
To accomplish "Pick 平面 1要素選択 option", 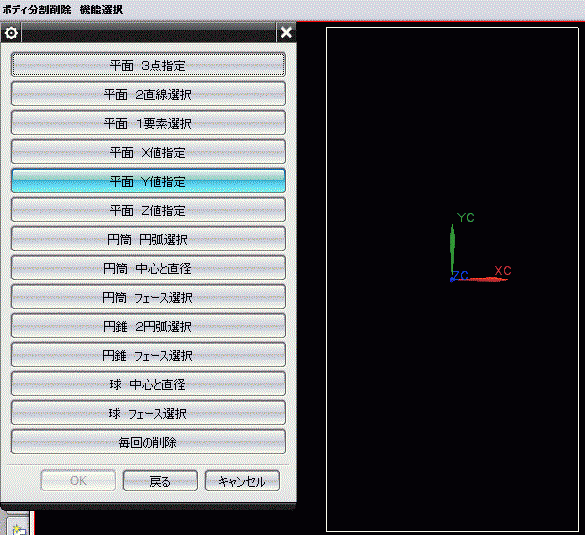I will click(x=148, y=123).
